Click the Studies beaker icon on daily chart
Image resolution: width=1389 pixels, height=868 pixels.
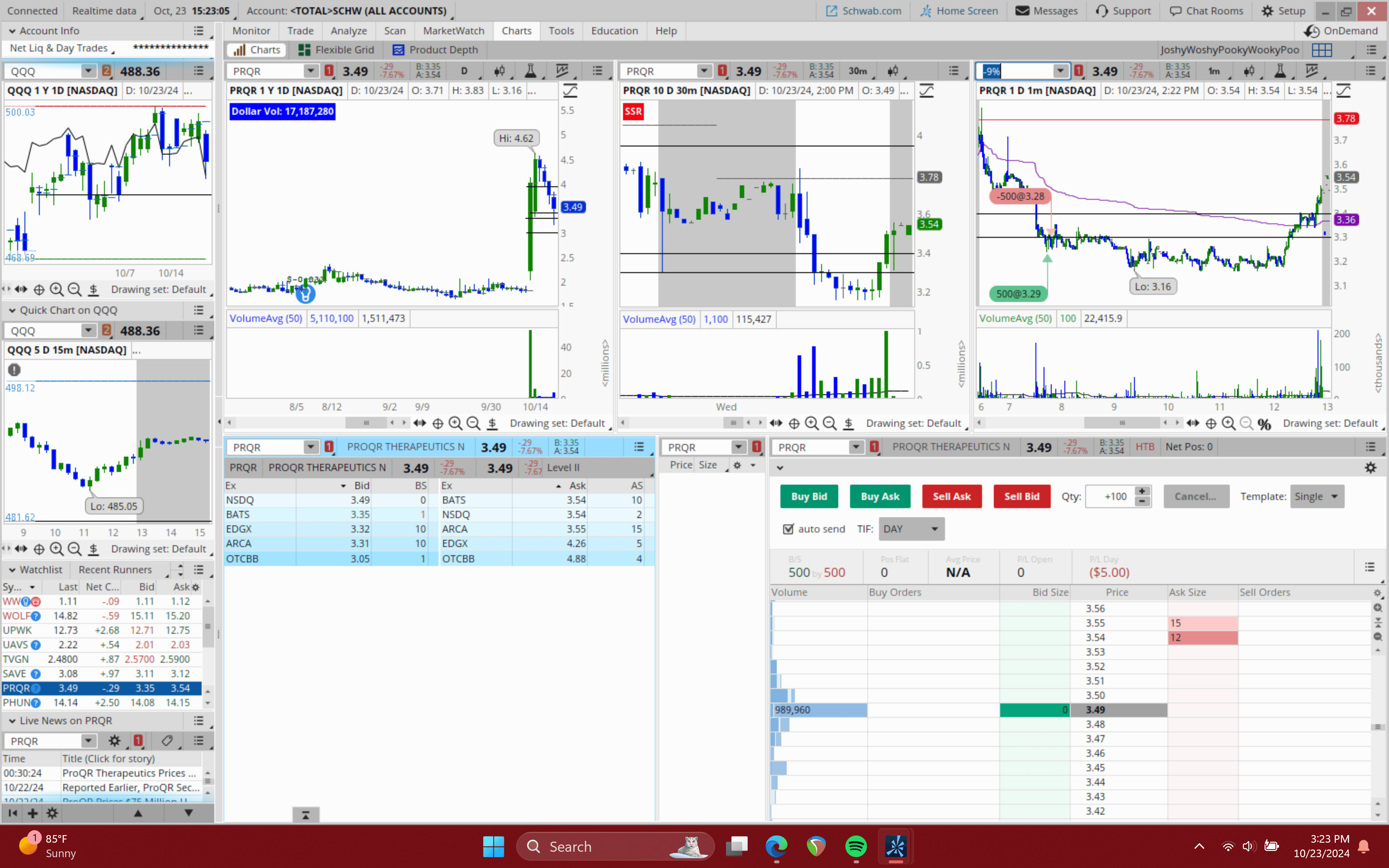(530, 71)
